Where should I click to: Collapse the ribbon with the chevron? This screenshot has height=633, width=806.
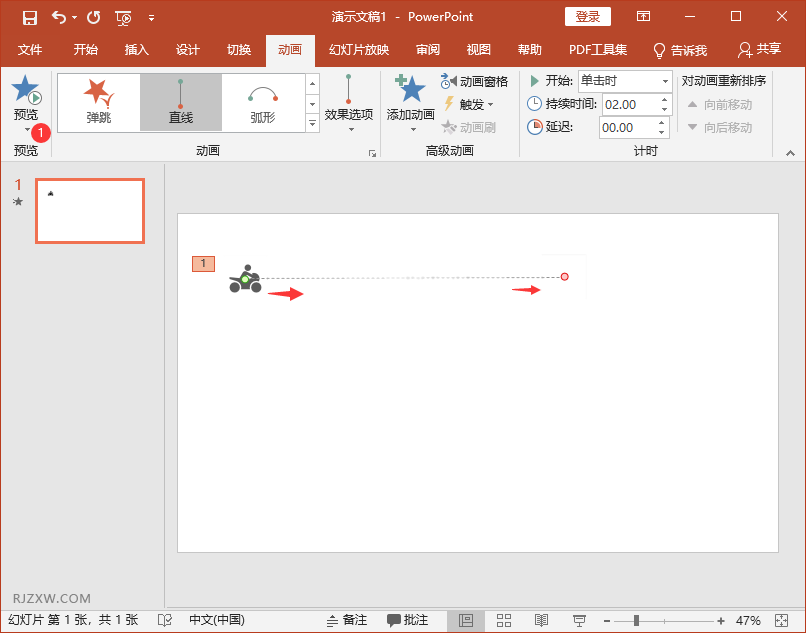pyautogui.click(x=791, y=153)
